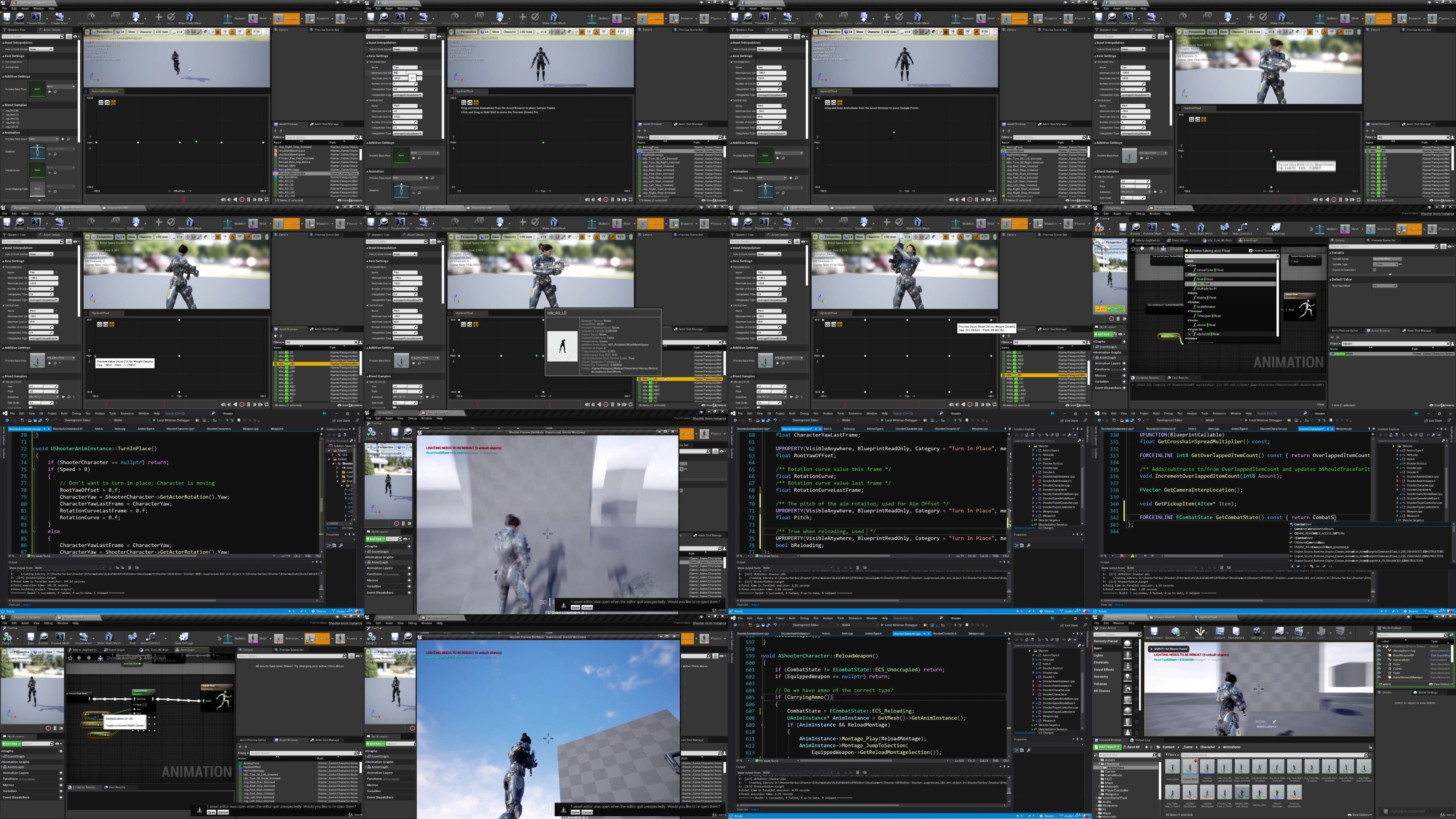The width and height of the screenshot is (1456, 819).
Task: Click Clear in the Compiler Results panel
Action: pos(1320,404)
